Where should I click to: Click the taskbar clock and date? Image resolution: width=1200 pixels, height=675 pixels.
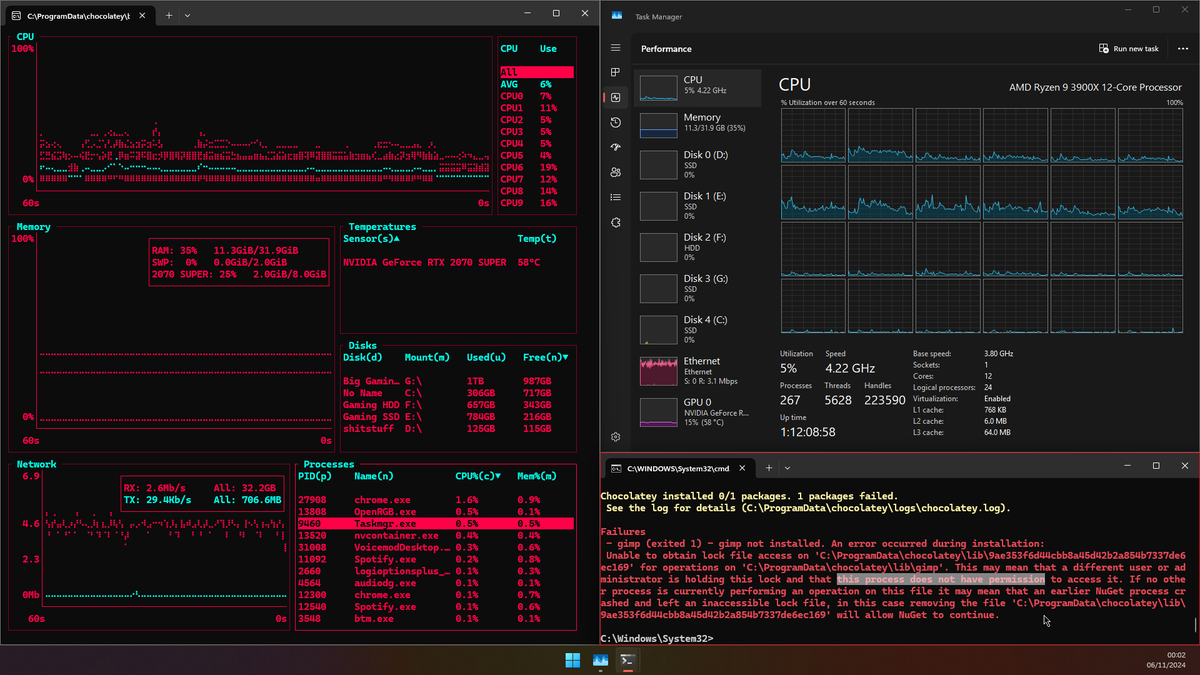(1167, 660)
